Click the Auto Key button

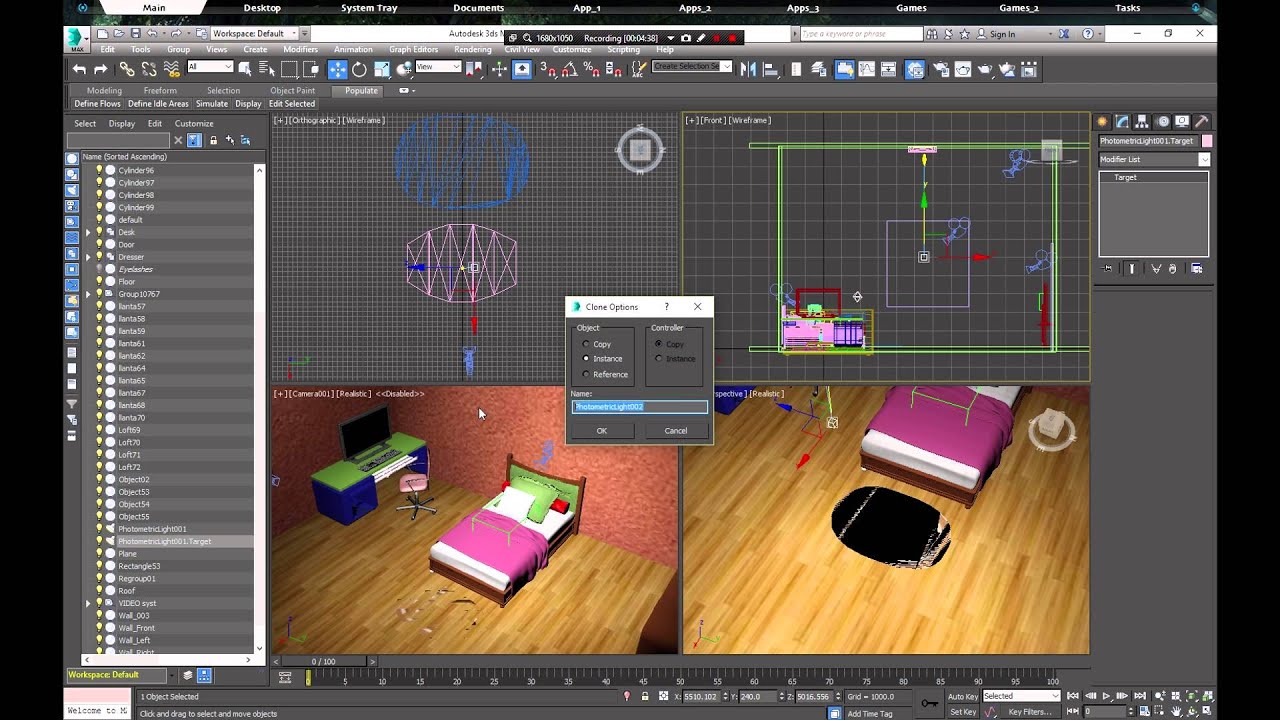pyautogui.click(x=963, y=696)
